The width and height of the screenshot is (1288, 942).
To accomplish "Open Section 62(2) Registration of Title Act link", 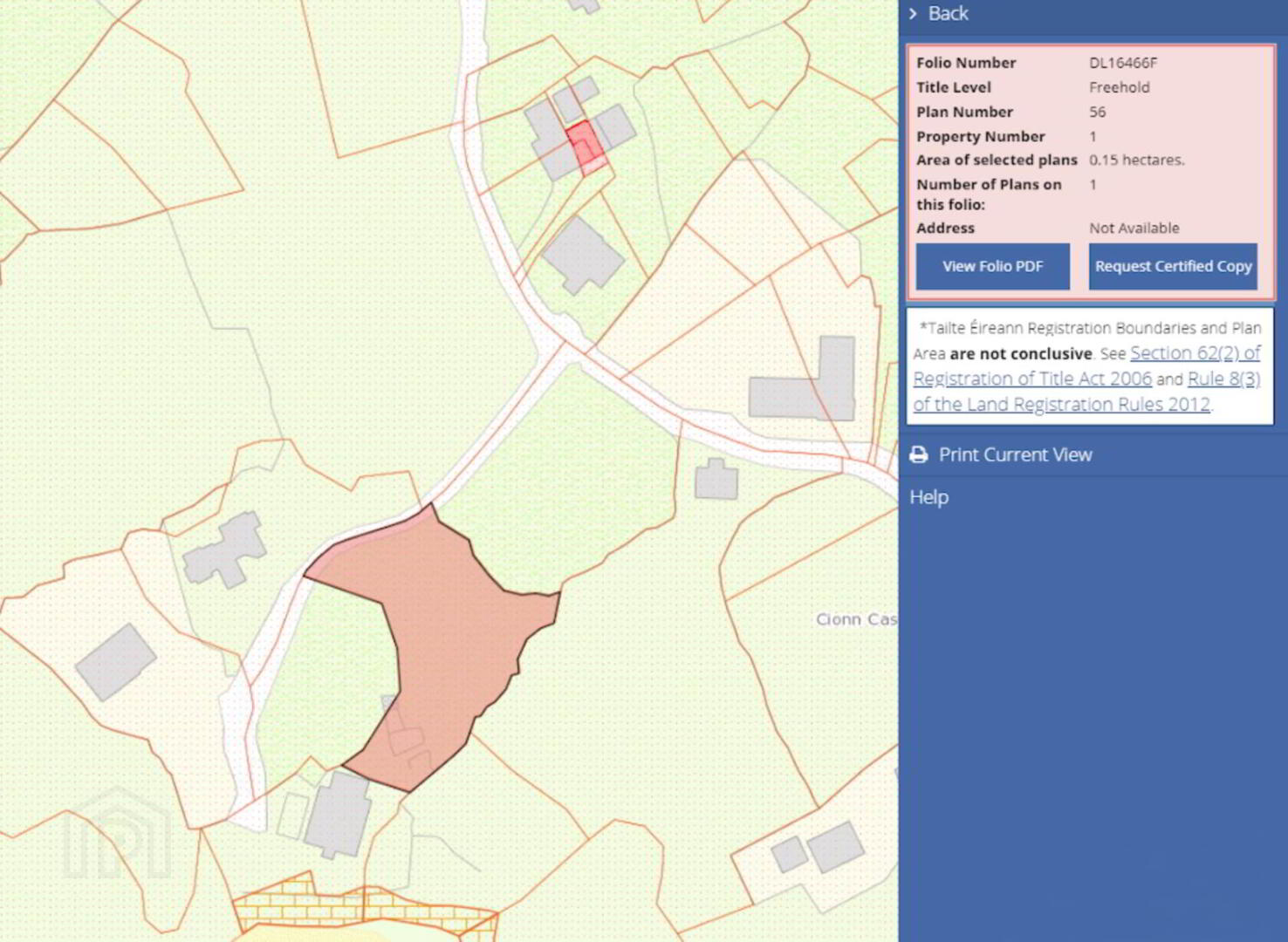I will tap(1194, 353).
